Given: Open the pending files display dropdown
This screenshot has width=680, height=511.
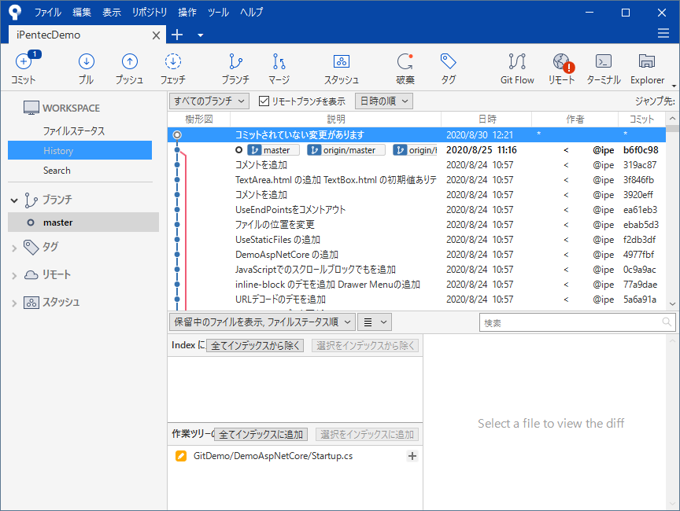Looking at the screenshot, I should tap(262, 322).
